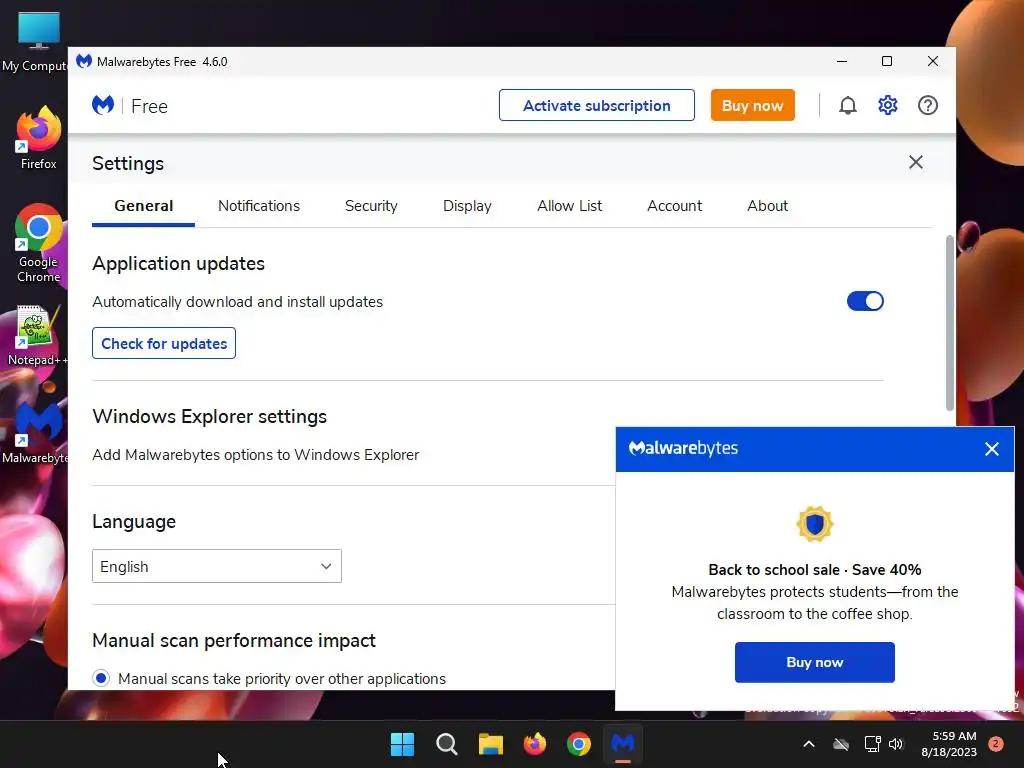The width and height of the screenshot is (1024, 768).
Task: Switch to the Display tab
Action: click(x=467, y=206)
